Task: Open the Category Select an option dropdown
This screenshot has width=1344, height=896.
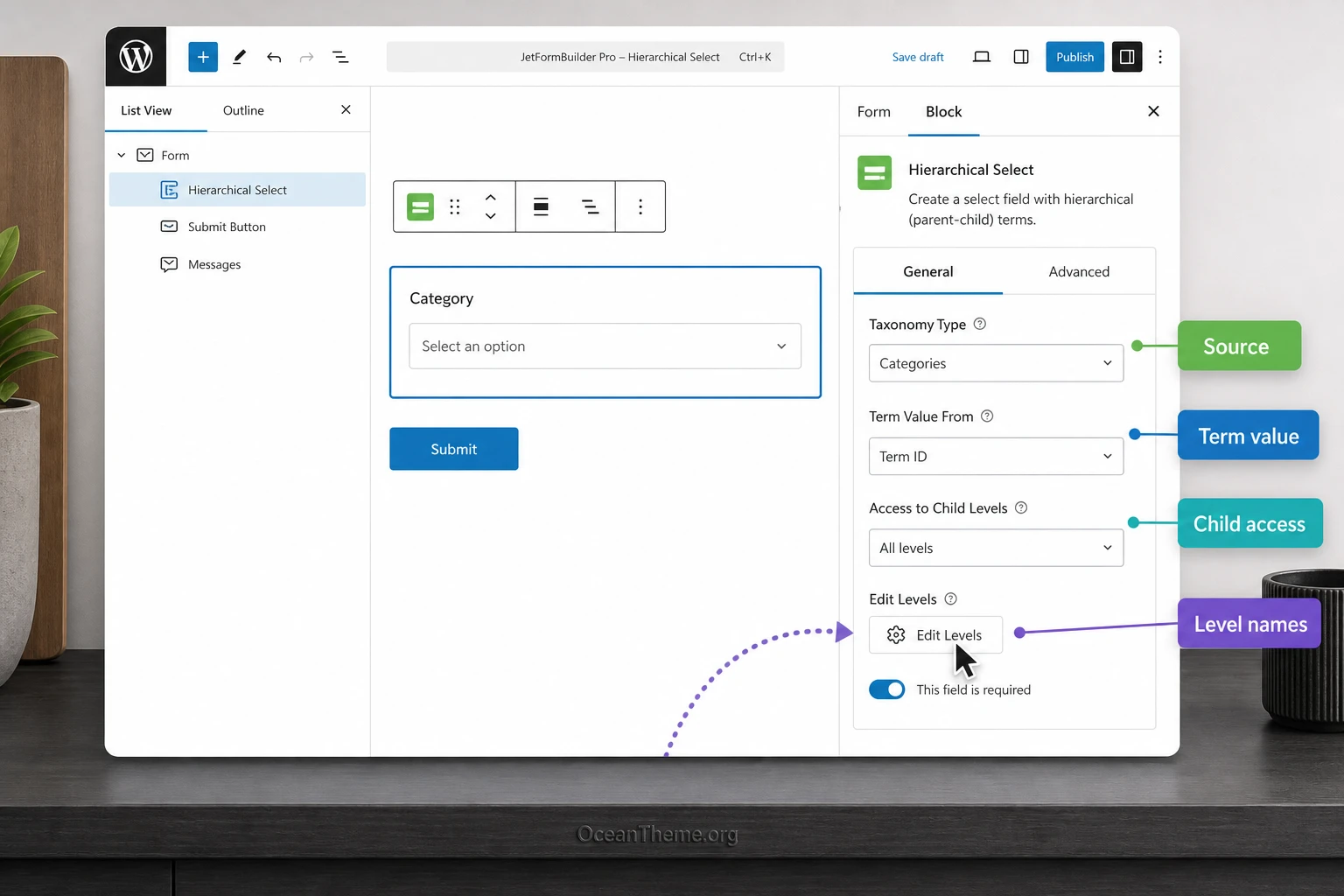Action: (605, 346)
